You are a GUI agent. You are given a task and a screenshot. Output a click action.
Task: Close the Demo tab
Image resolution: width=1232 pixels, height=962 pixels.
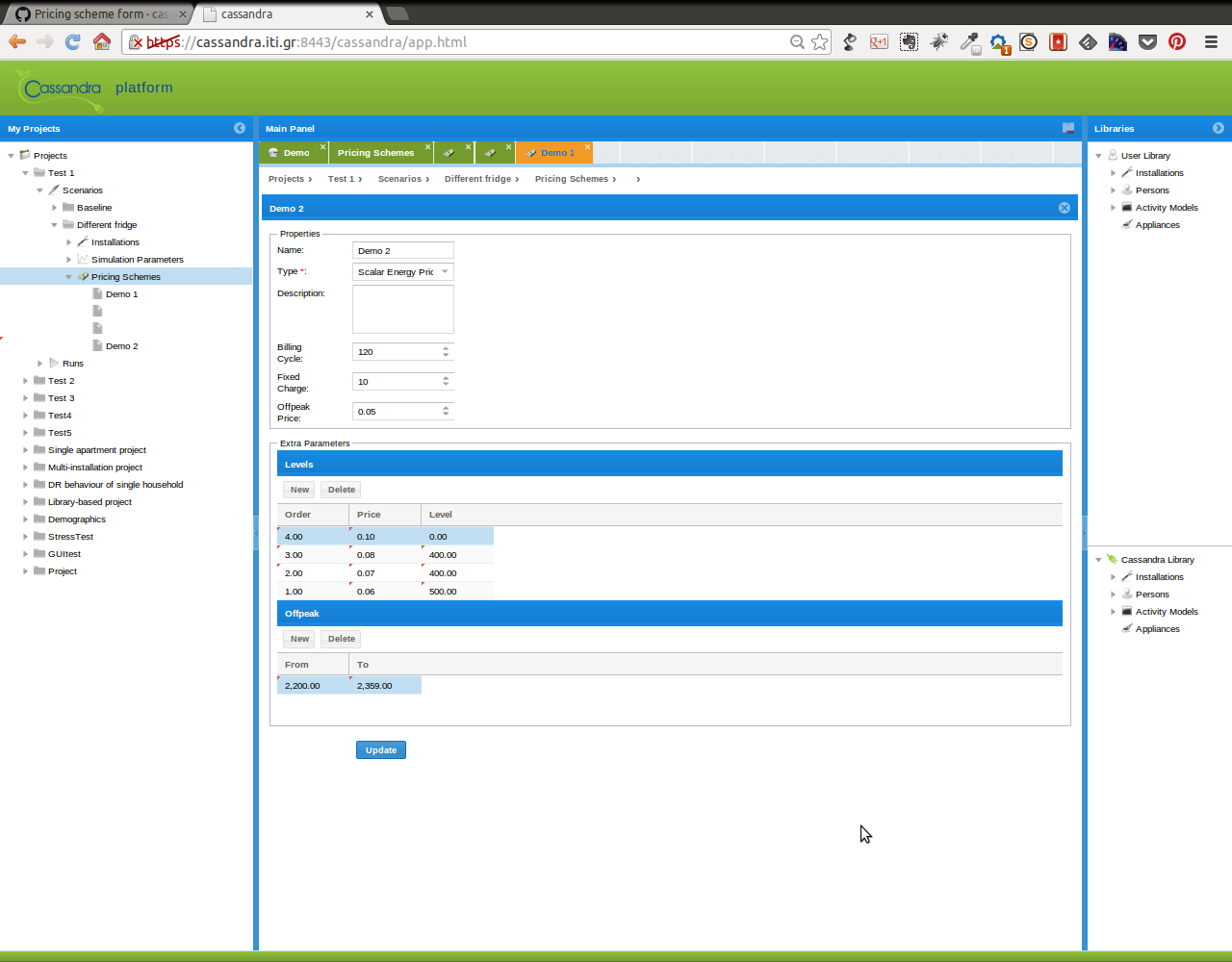(x=323, y=147)
